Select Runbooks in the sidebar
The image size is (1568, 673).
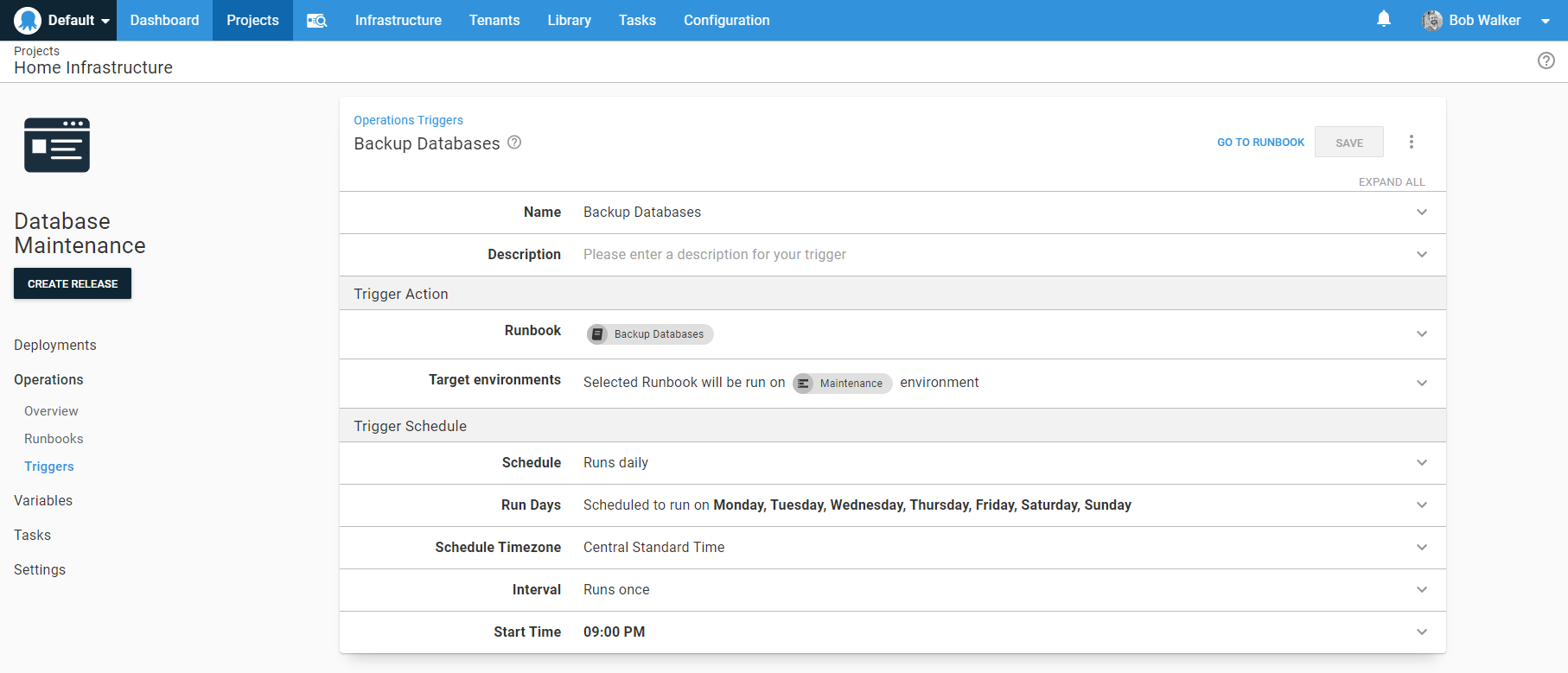click(x=54, y=439)
